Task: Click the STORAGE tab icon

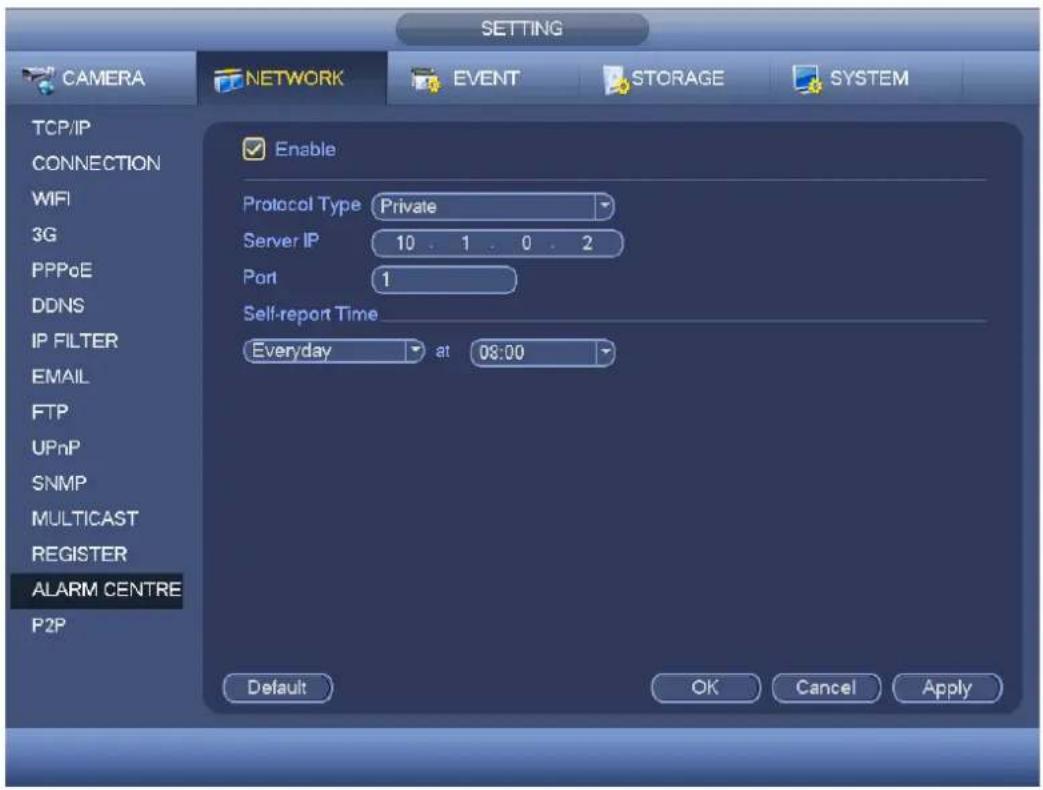Action: pyautogui.click(x=615, y=80)
